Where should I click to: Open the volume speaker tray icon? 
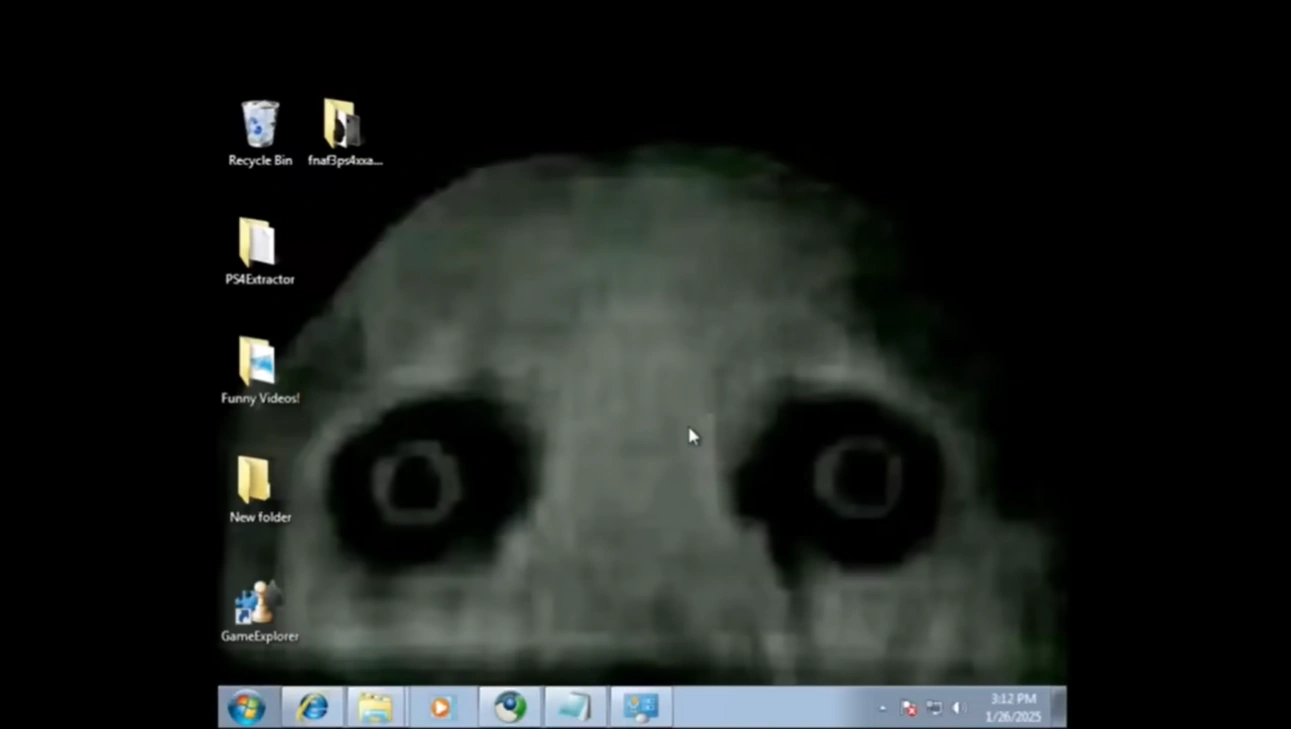[x=958, y=709]
